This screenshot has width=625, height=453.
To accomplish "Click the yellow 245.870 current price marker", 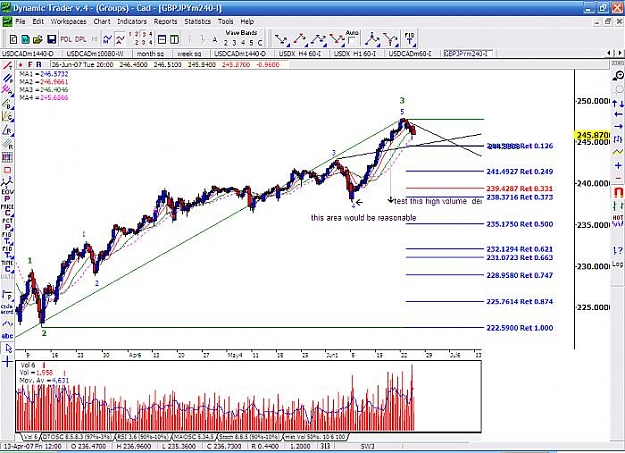I will pos(593,135).
